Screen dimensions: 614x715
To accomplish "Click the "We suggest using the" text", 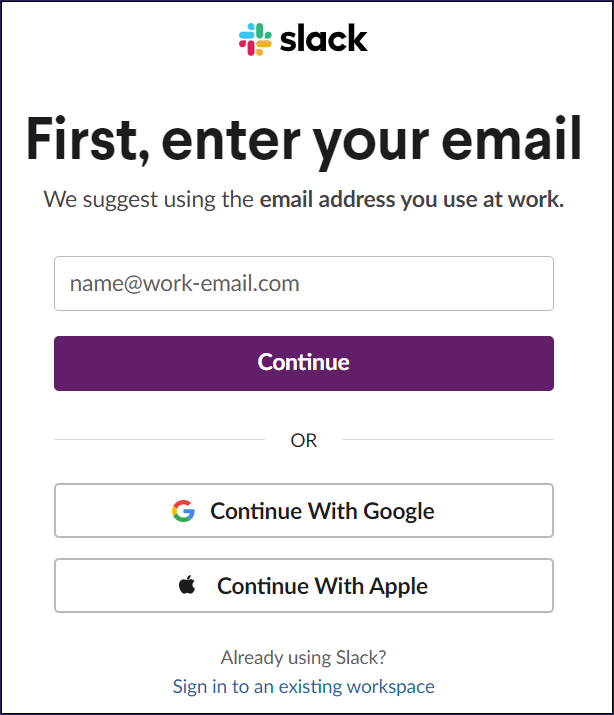I will click(148, 199).
